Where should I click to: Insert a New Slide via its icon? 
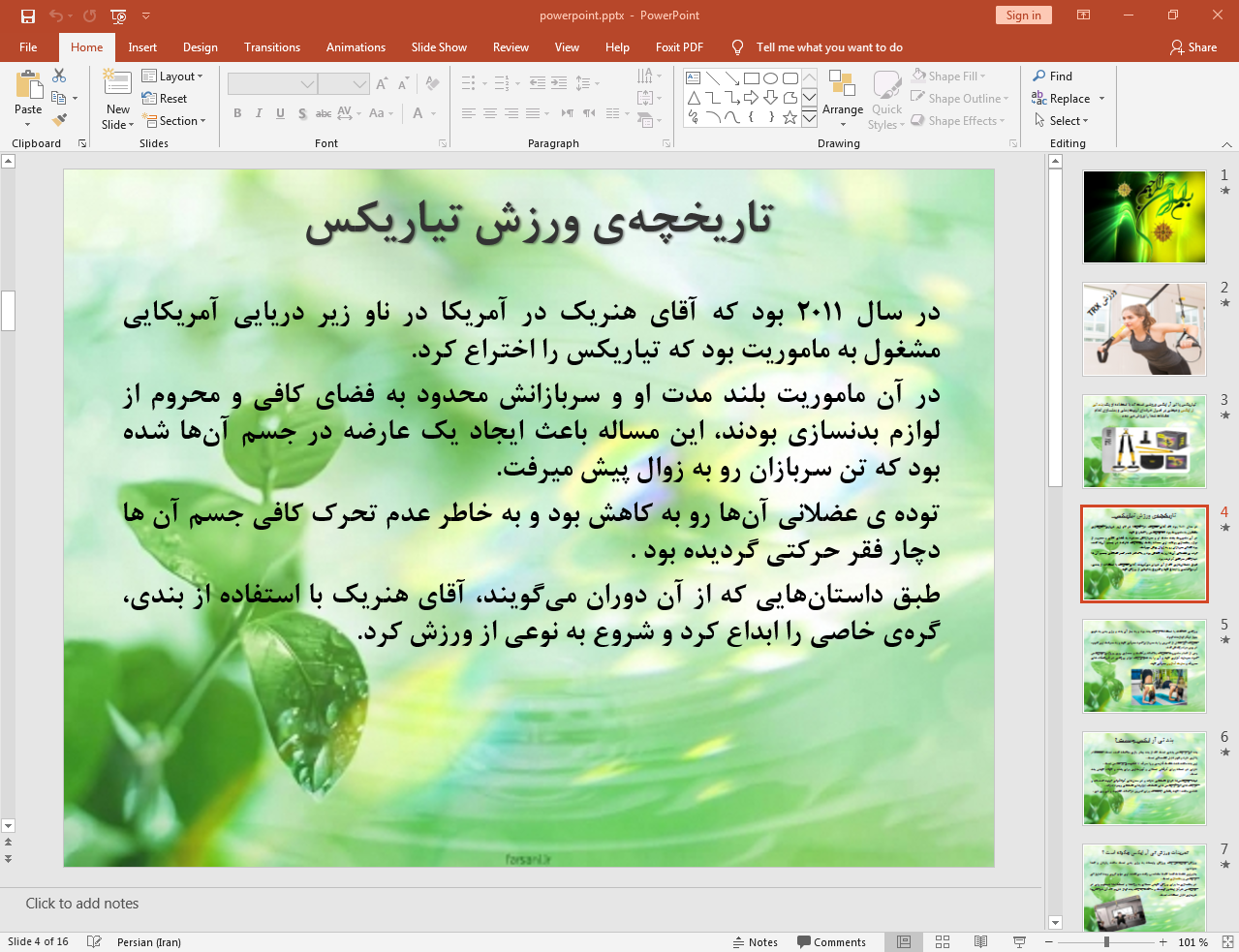coord(117,84)
